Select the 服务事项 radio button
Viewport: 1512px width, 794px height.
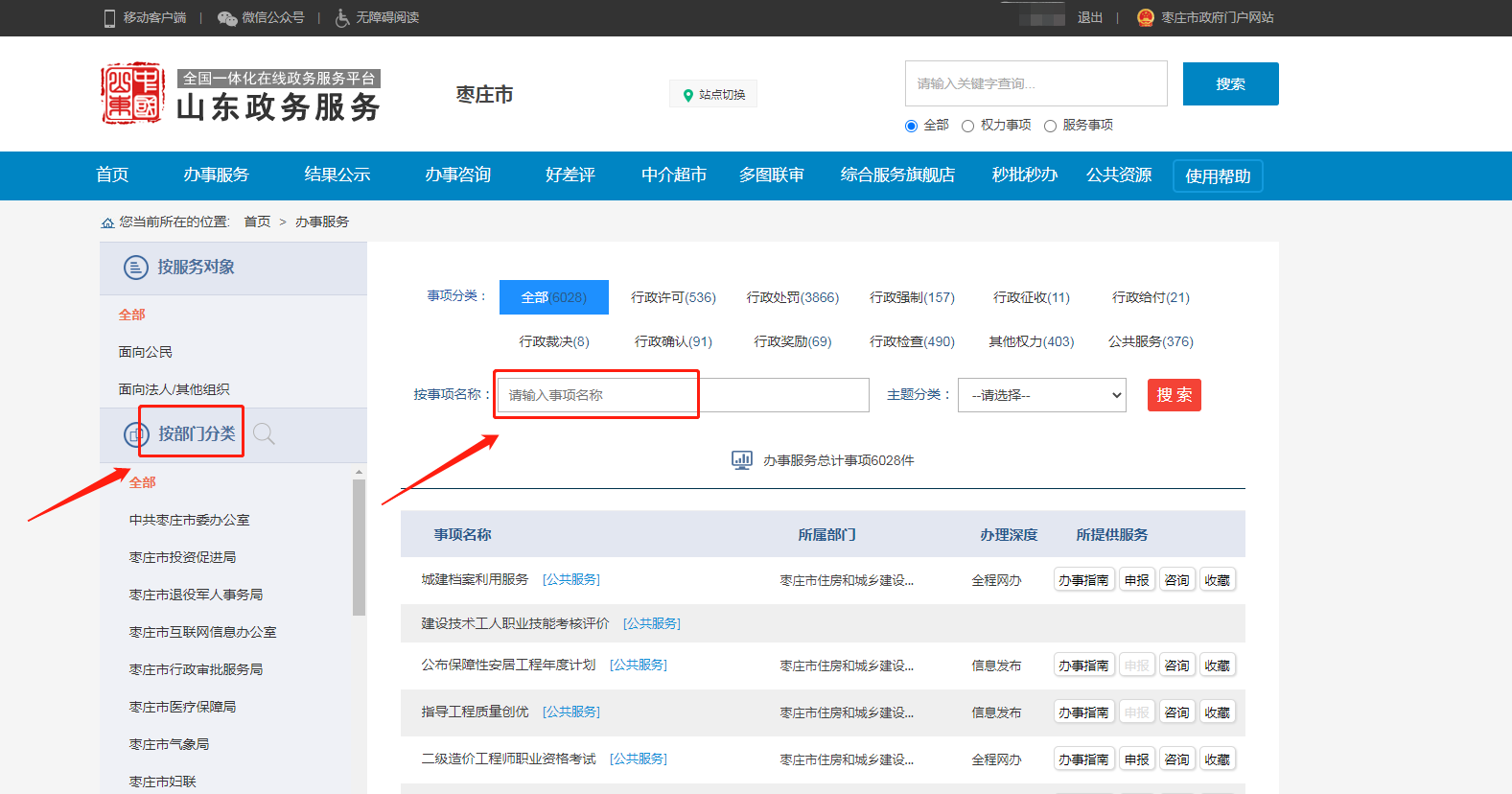[x=1050, y=126]
